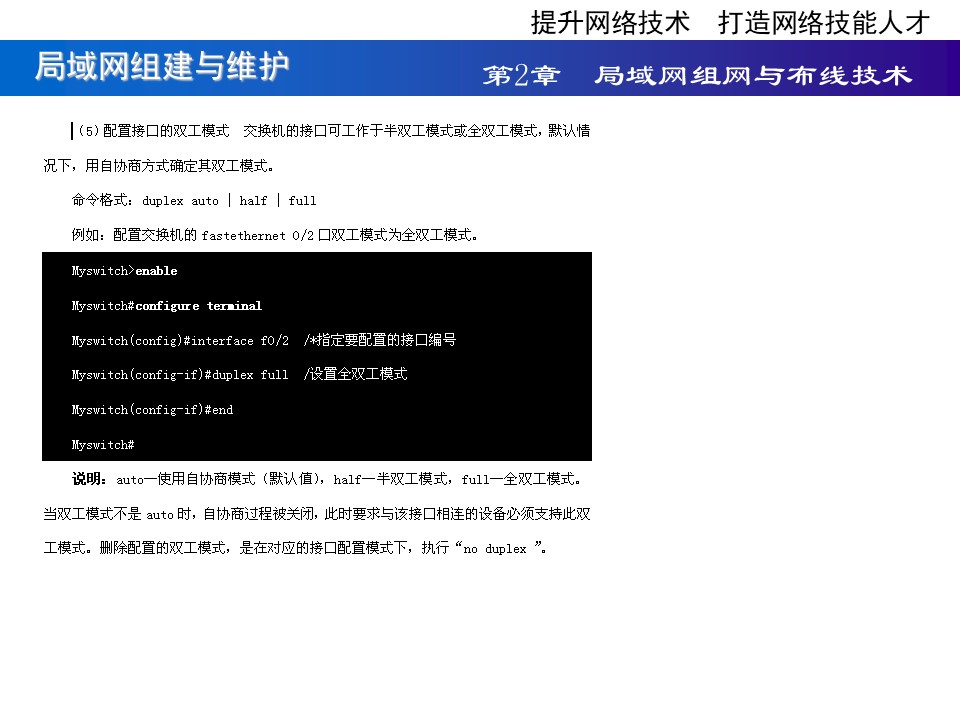Click the command interface f0/2 in terminal
960x720 pixels.
(239, 340)
